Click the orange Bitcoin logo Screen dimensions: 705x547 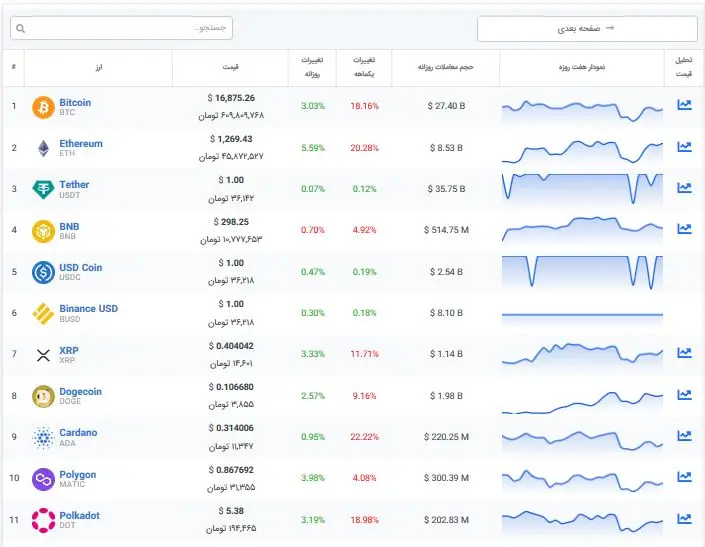(43, 107)
